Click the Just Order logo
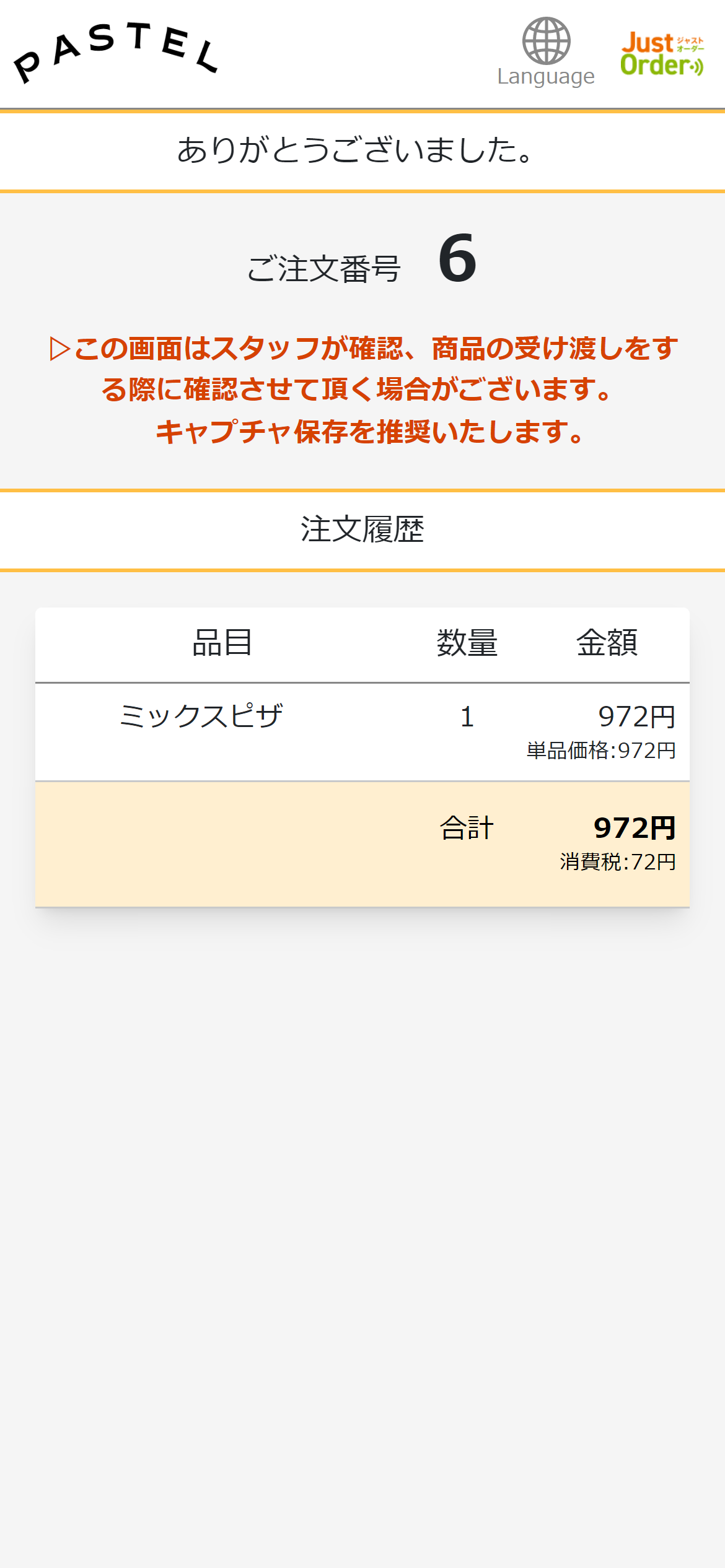The height and width of the screenshot is (1568, 725). click(662, 54)
